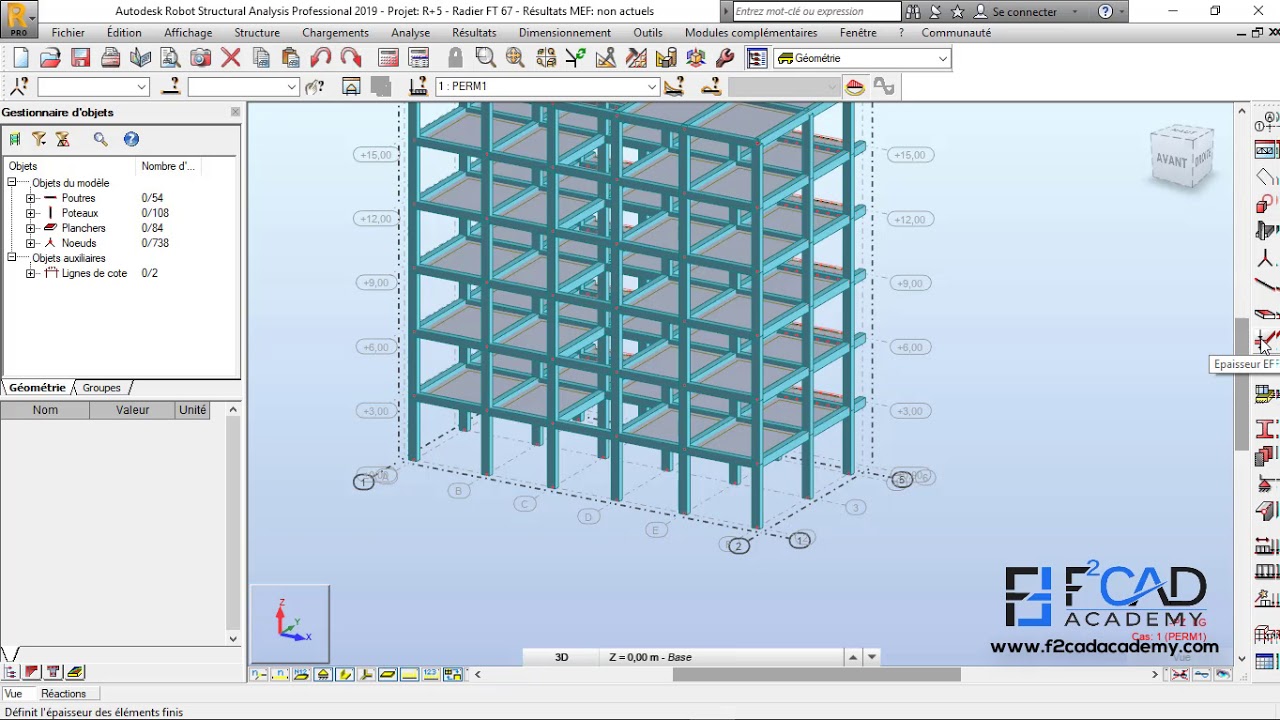
Task: Open the node selection dropdown list
Action: [x=142, y=87]
